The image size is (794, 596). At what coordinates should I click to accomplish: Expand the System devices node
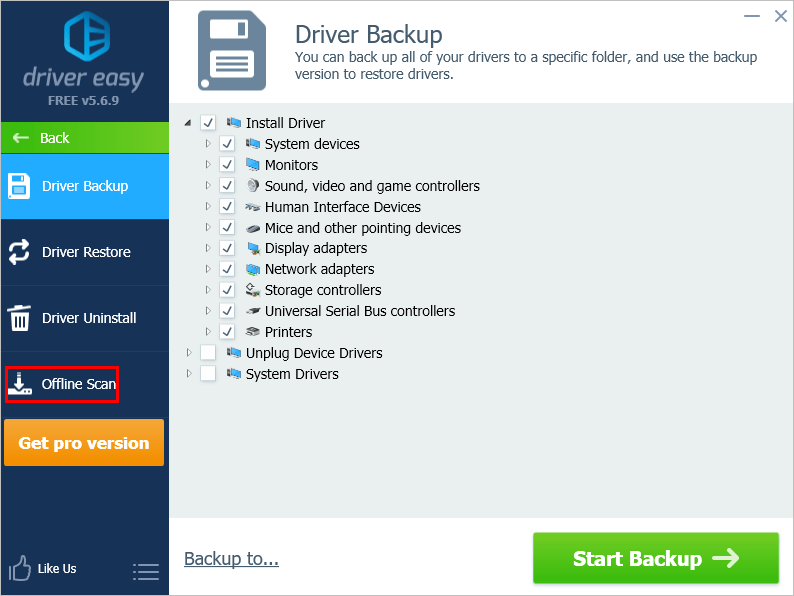pos(208,143)
